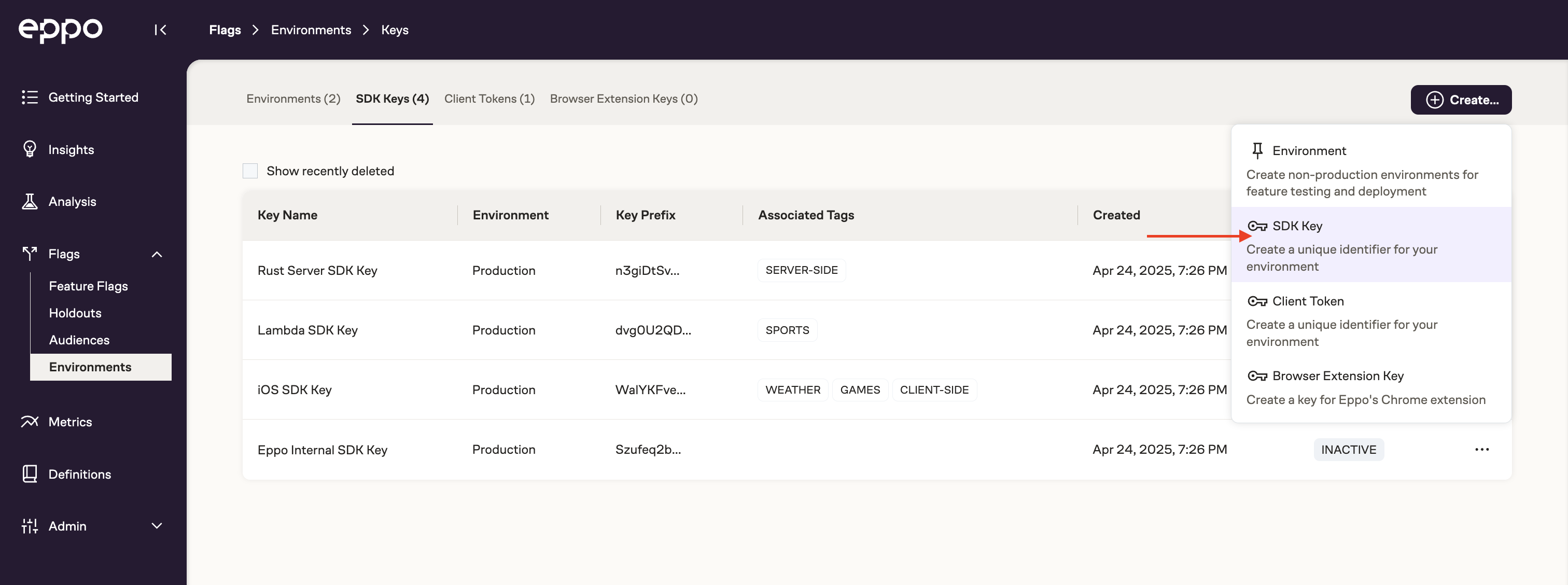The width and height of the screenshot is (1568, 585).
Task: Open Metrics via the chart icon
Action: coord(30,421)
